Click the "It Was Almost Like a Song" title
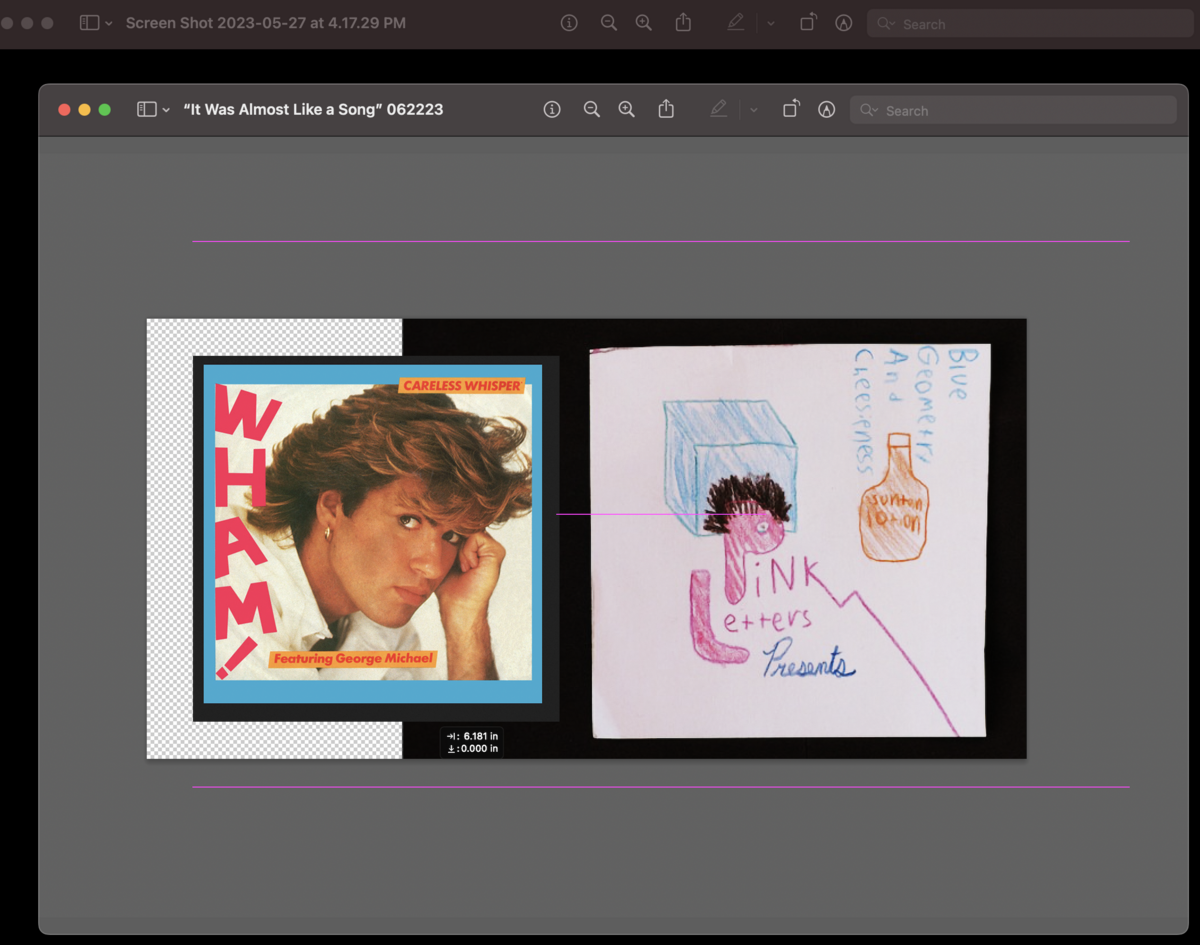1200x945 pixels. (313, 110)
